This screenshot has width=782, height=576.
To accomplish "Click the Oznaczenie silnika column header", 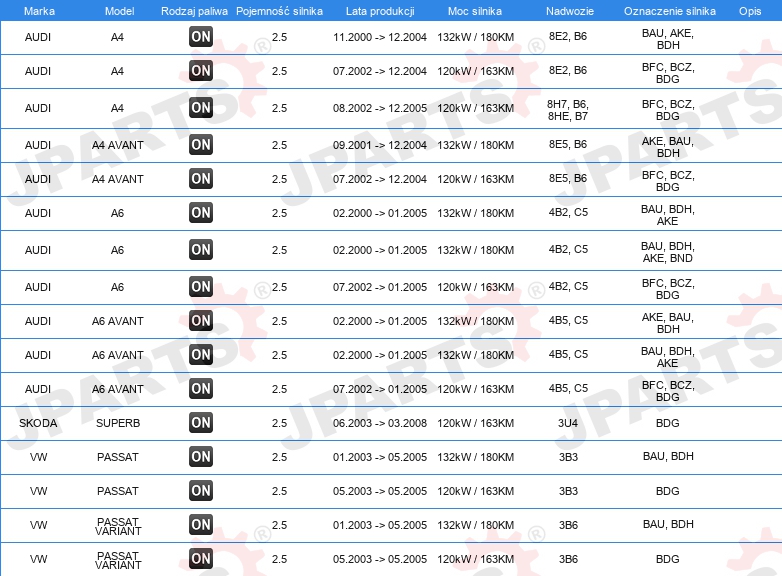I will (x=669, y=11).
